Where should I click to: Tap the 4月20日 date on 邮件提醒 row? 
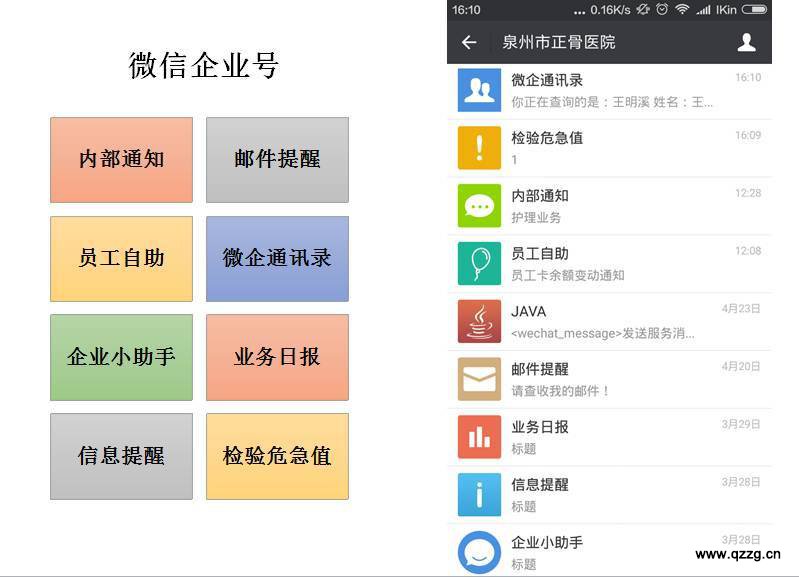pos(741,366)
